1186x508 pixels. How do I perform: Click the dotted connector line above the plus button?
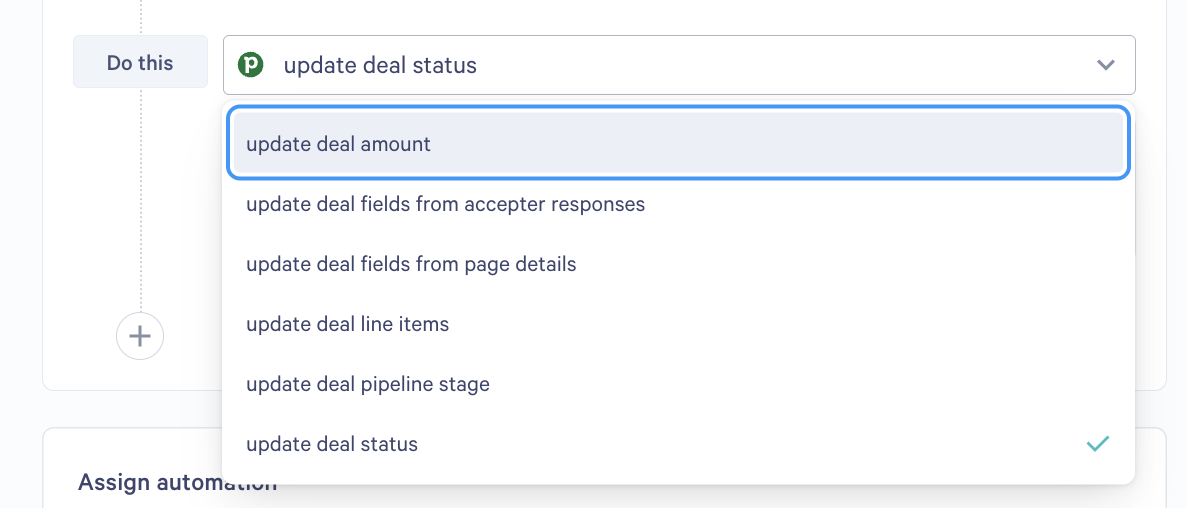140,200
